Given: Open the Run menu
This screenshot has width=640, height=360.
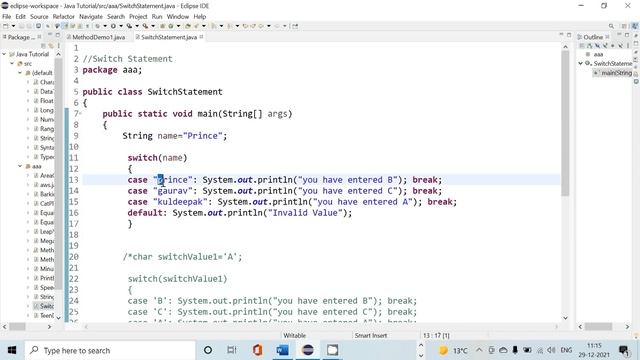Looking at the screenshot, I should point(157,17).
